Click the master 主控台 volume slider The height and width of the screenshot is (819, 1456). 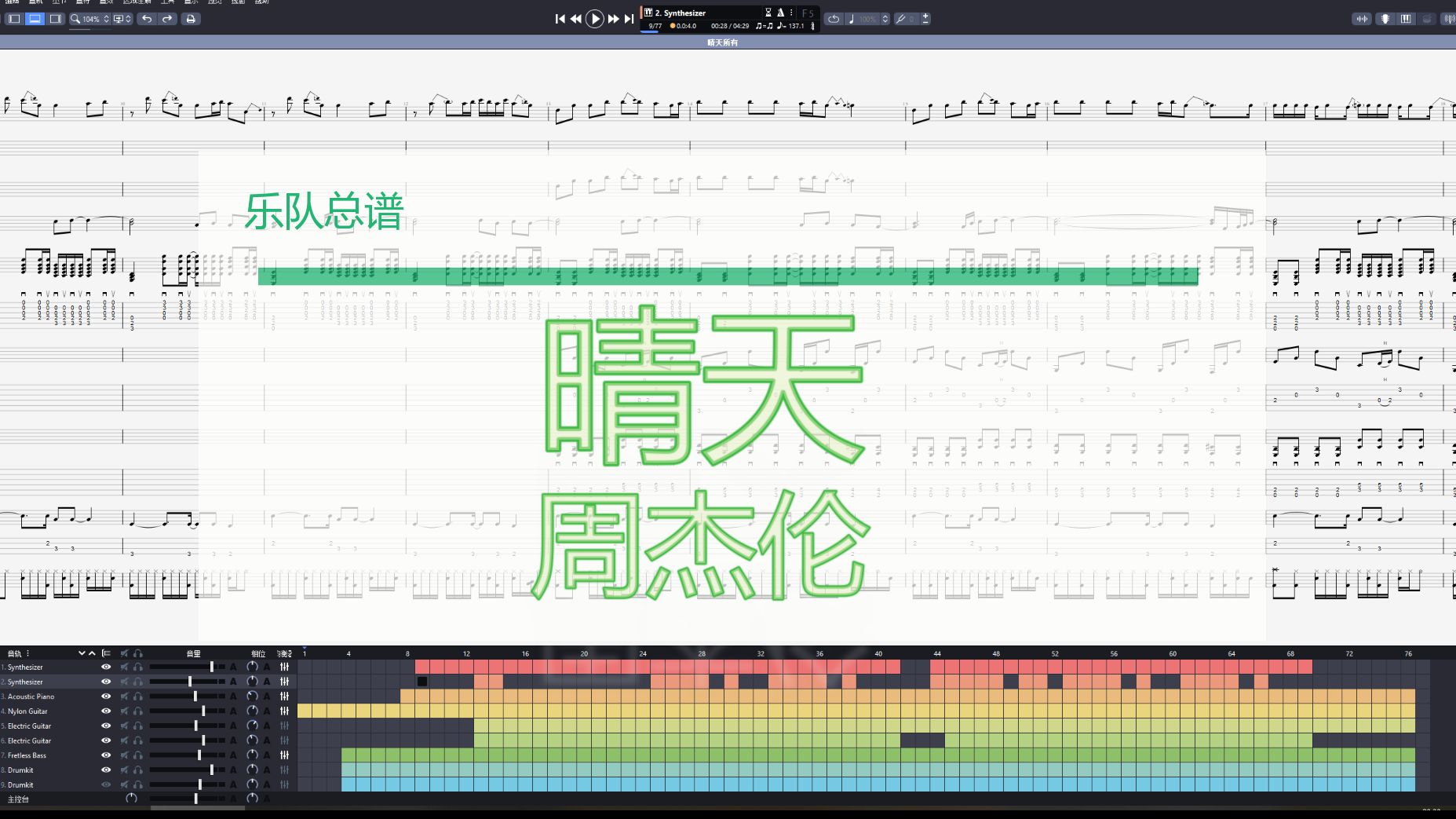[187, 799]
